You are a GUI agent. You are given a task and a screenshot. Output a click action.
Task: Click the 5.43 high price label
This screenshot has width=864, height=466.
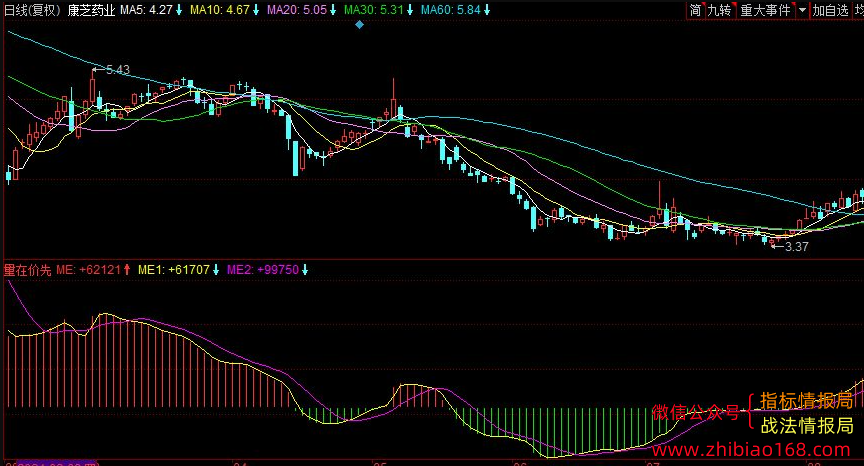(x=117, y=69)
